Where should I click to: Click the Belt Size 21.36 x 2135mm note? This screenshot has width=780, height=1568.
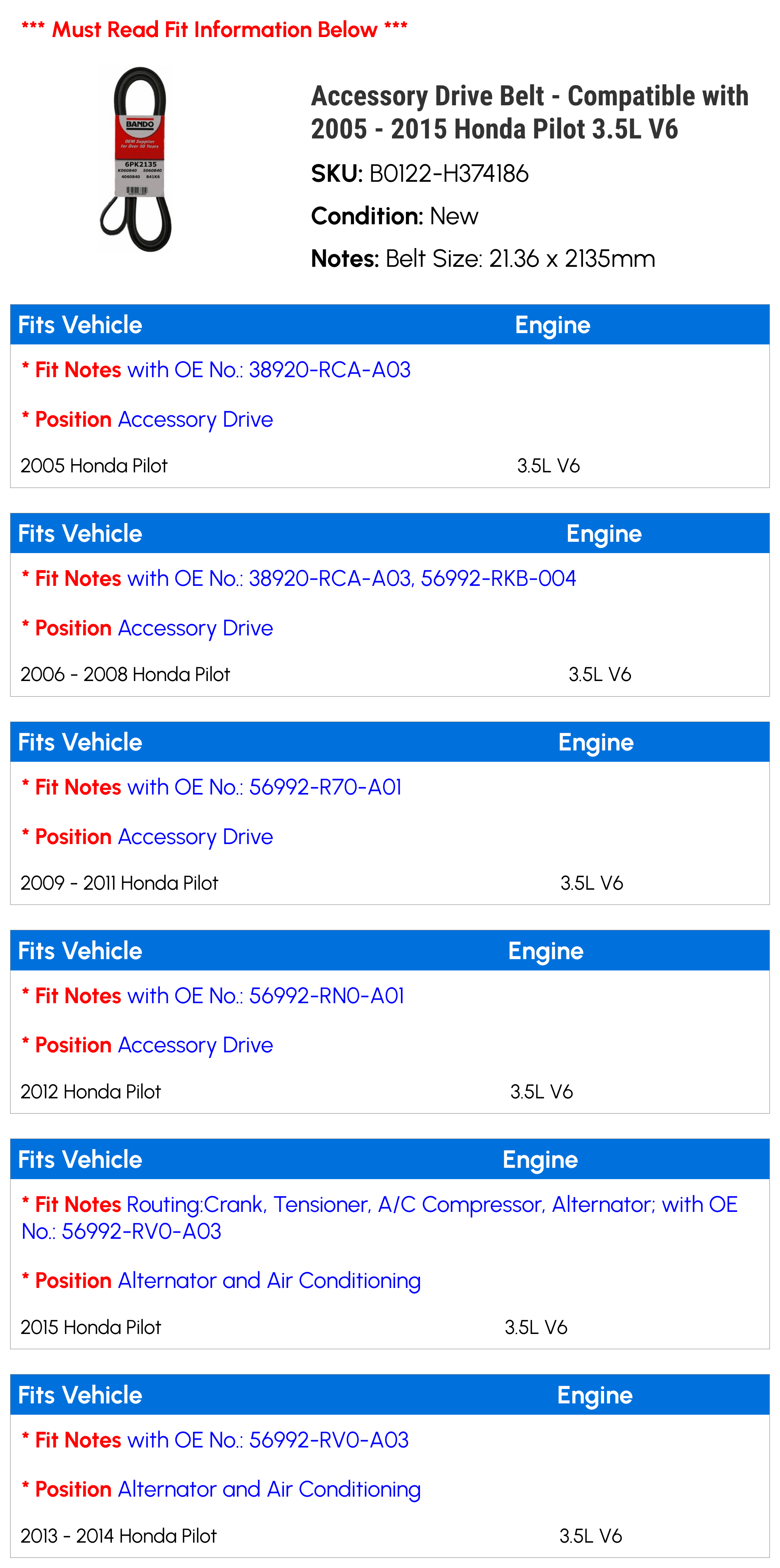pos(483,259)
